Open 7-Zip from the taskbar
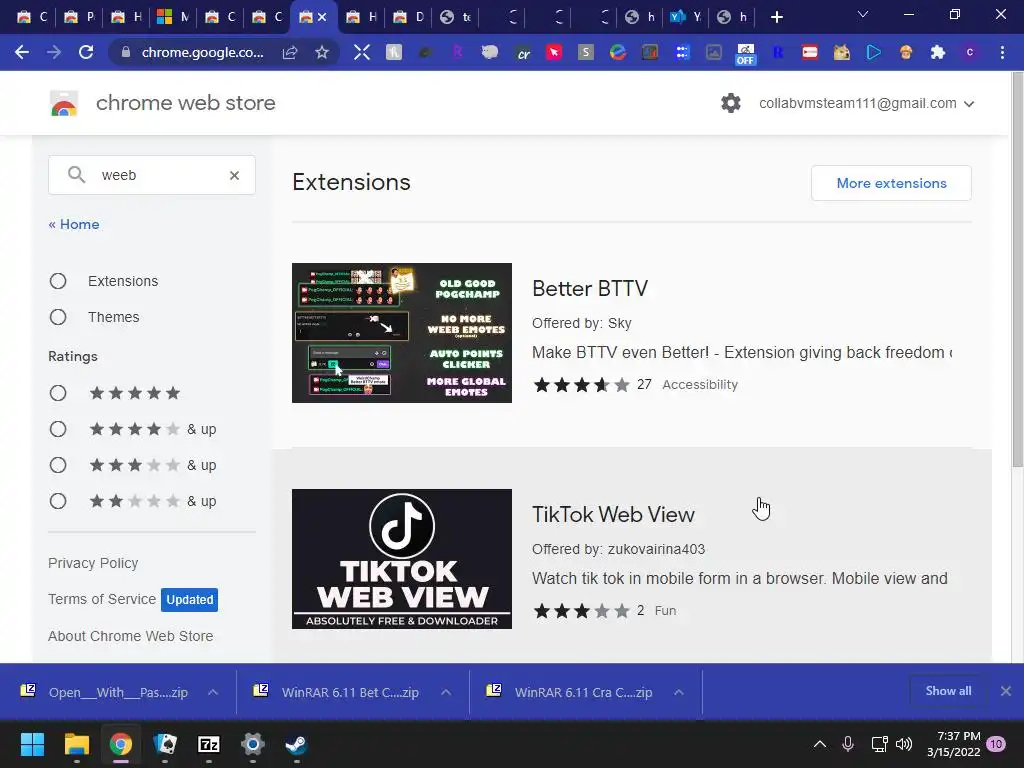The width and height of the screenshot is (1024, 768). pos(209,744)
